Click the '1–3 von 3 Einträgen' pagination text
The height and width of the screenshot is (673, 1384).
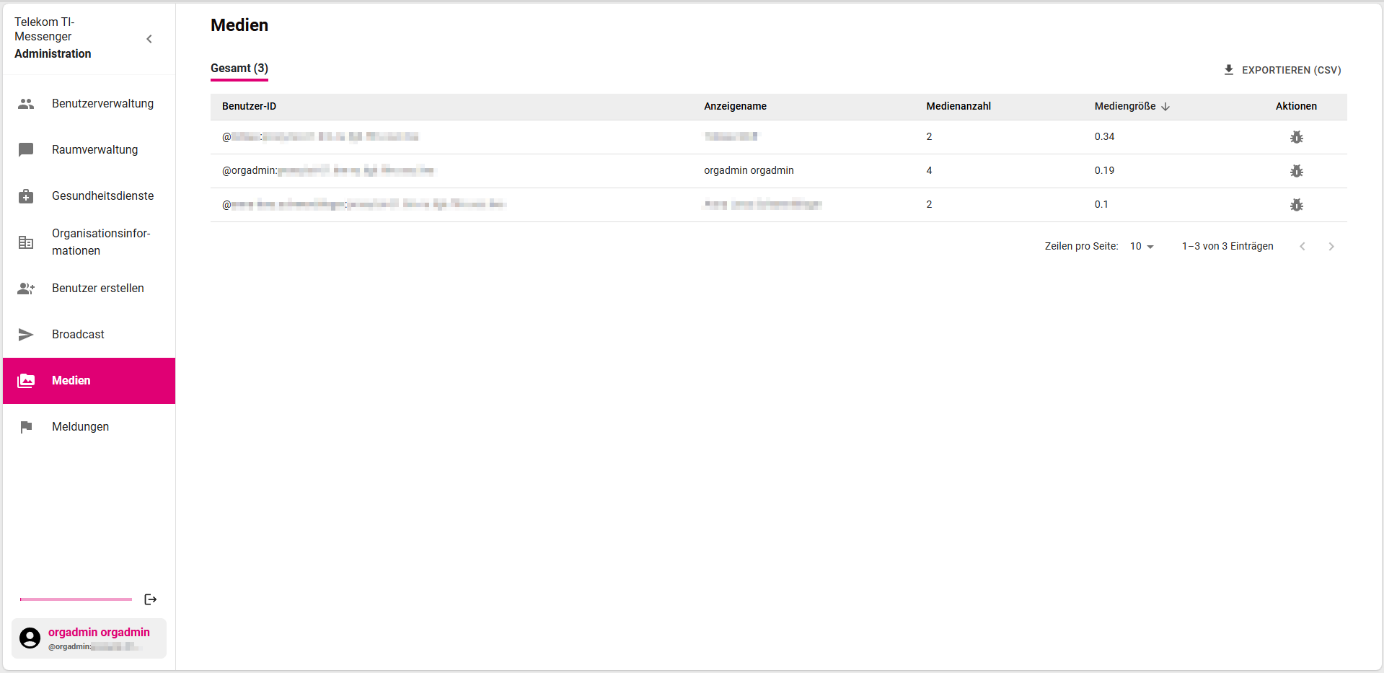pos(1228,246)
